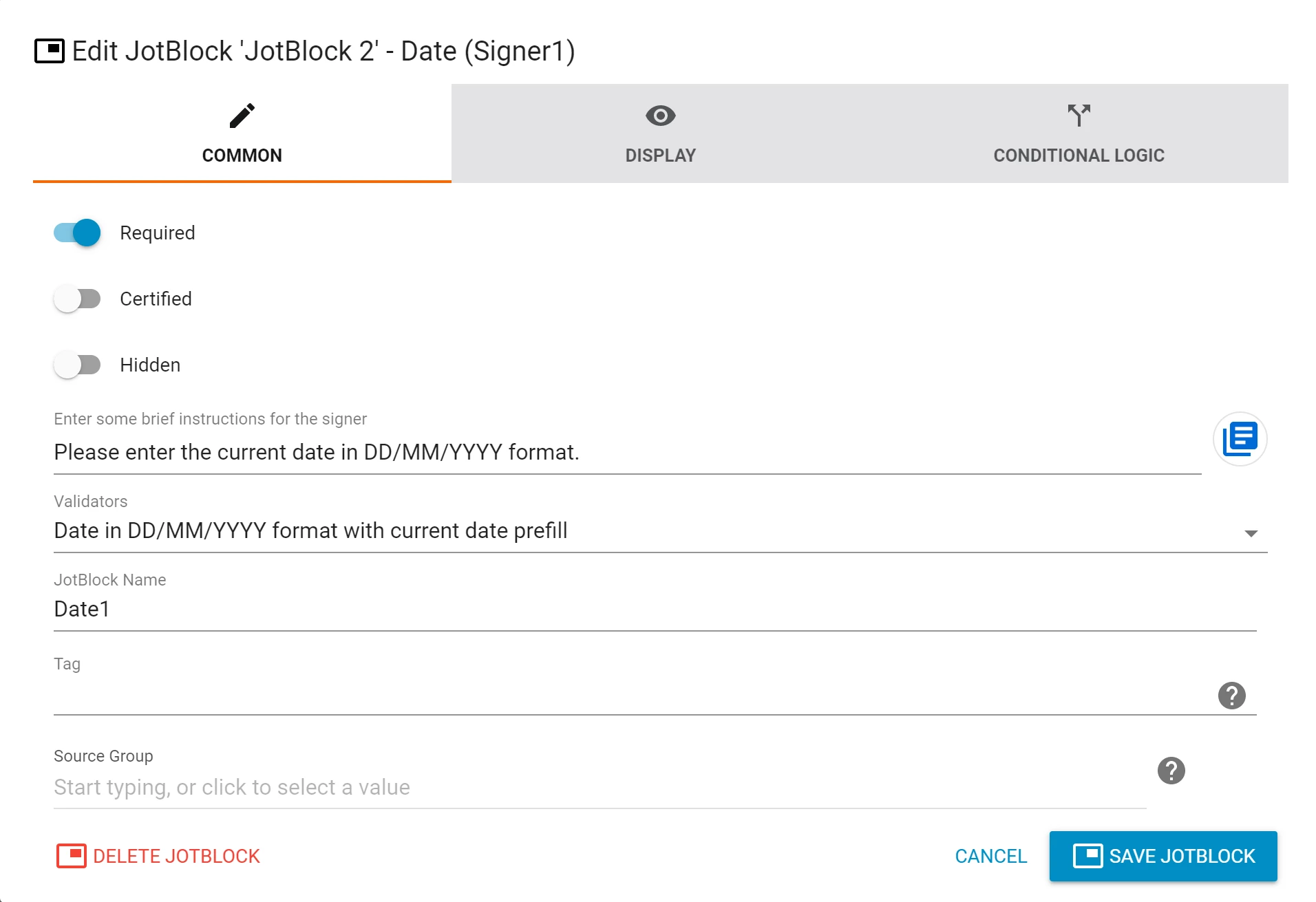Click the branching arrows Conditional Logic icon

point(1079,116)
